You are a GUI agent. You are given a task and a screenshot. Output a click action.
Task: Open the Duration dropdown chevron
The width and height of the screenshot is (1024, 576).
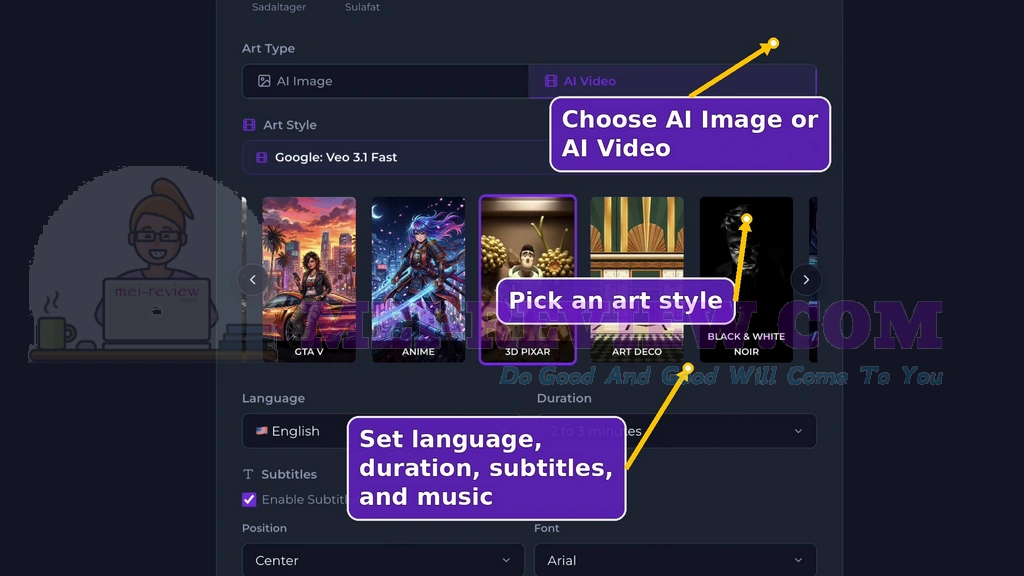coord(798,431)
